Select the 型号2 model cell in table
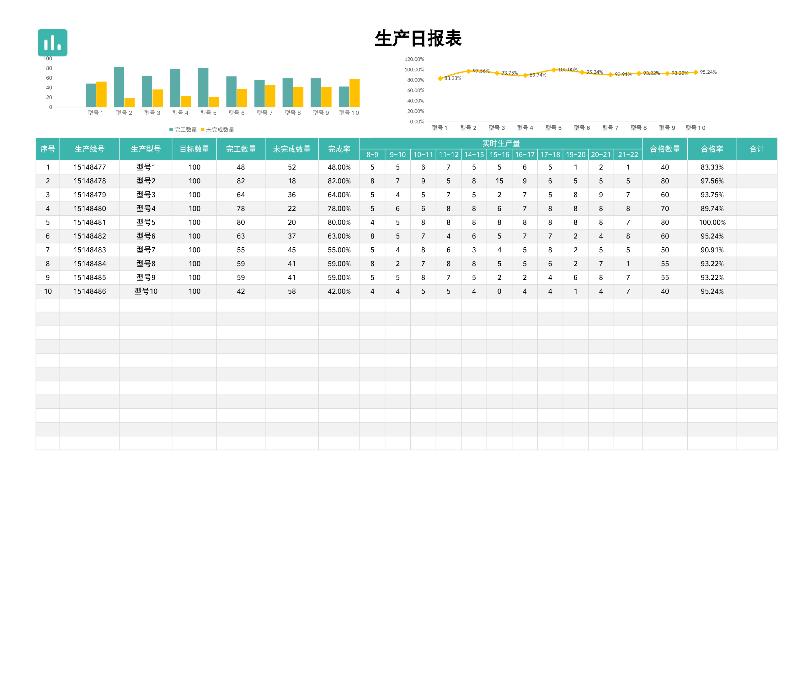The width and height of the screenshot is (800, 700). [x=145, y=181]
